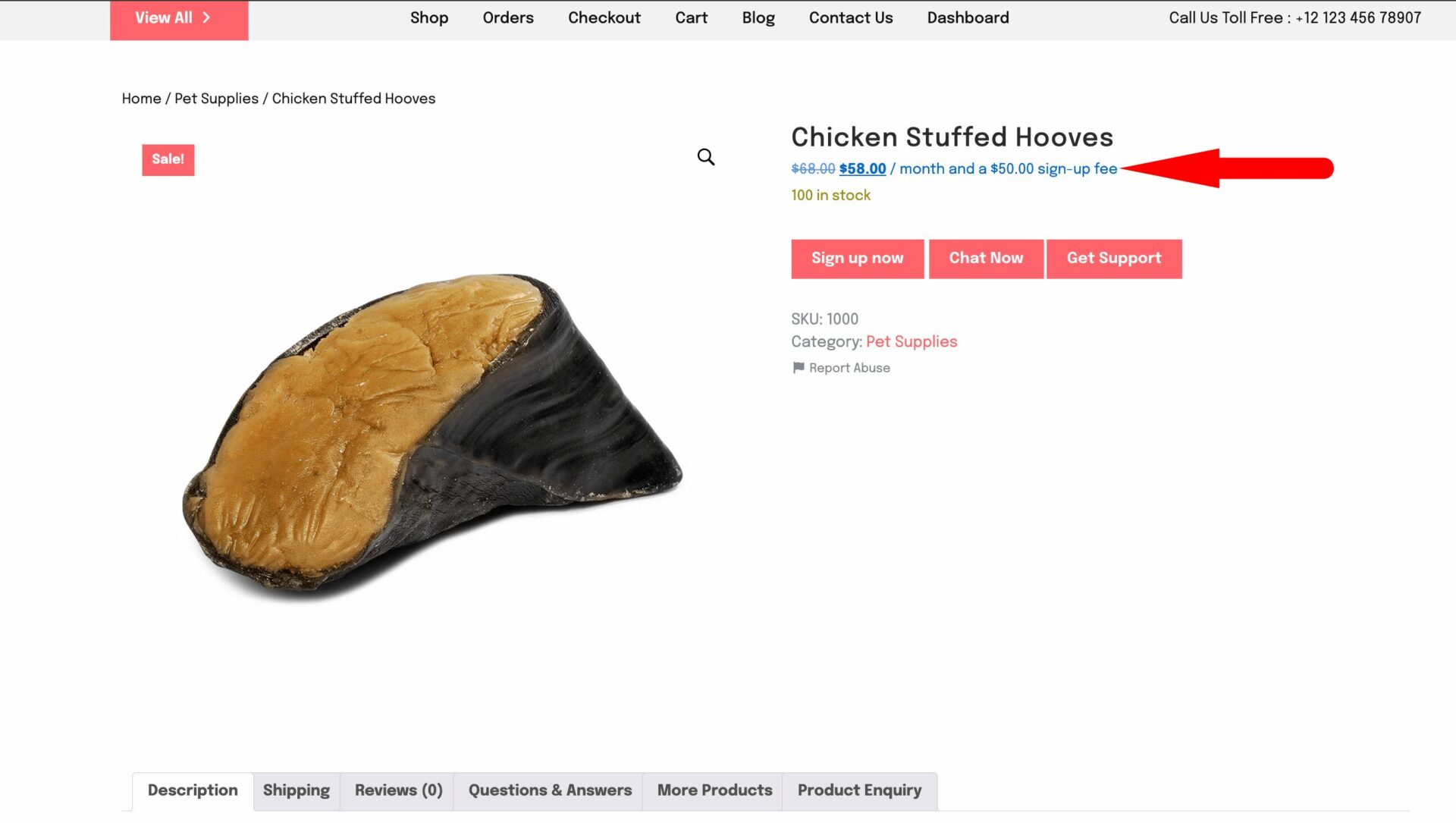Click the Home breadcrumb link

tap(141, 99)
